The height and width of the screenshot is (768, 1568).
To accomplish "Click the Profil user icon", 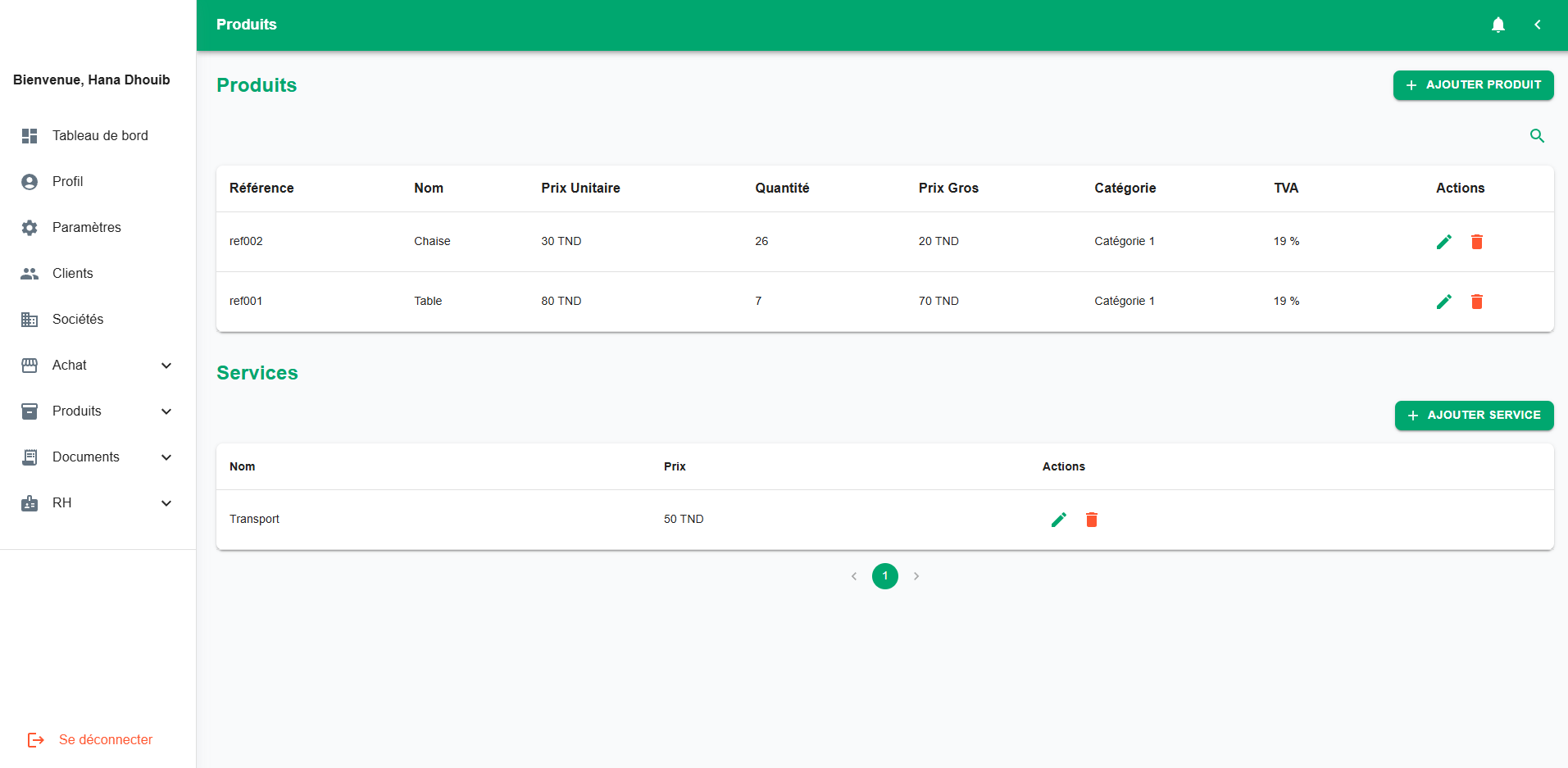I will [30, 181].
